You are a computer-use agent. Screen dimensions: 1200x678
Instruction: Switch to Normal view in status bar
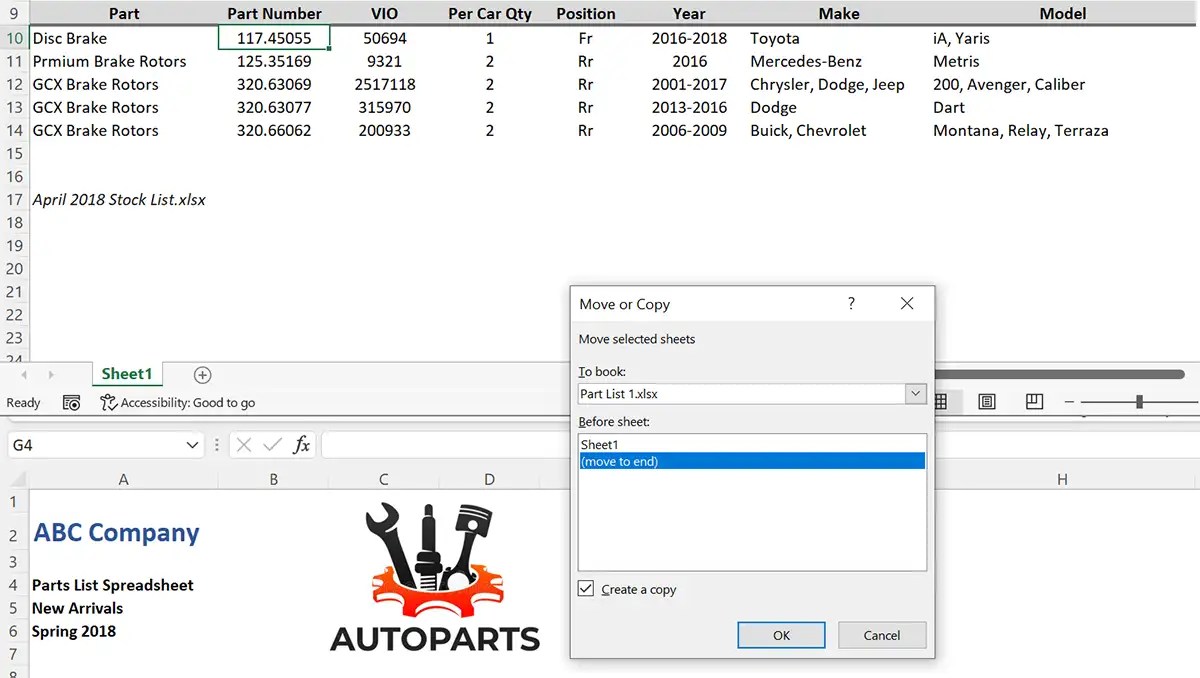(x=942, y=401)
